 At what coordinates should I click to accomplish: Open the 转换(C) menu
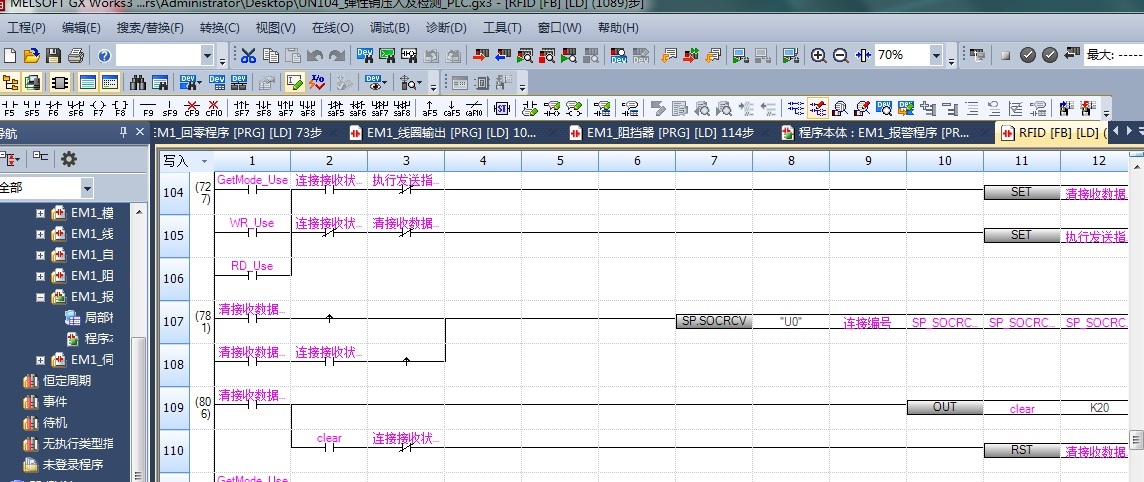219,27
